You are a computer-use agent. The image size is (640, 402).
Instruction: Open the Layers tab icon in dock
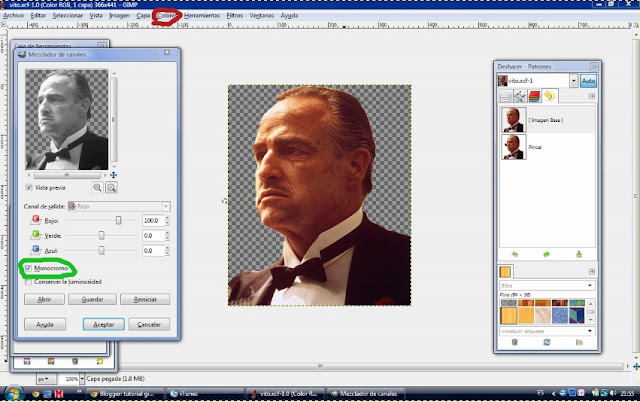pos(505,96)
